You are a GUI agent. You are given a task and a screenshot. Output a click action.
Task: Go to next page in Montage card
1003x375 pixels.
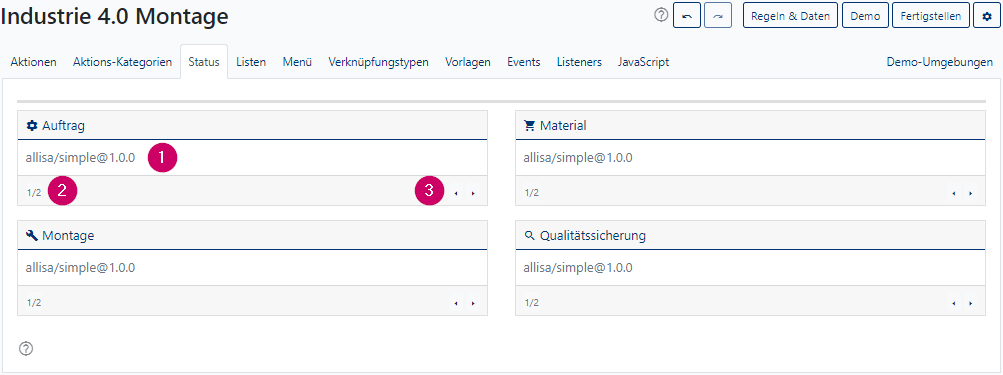click(x=473, y=303)
